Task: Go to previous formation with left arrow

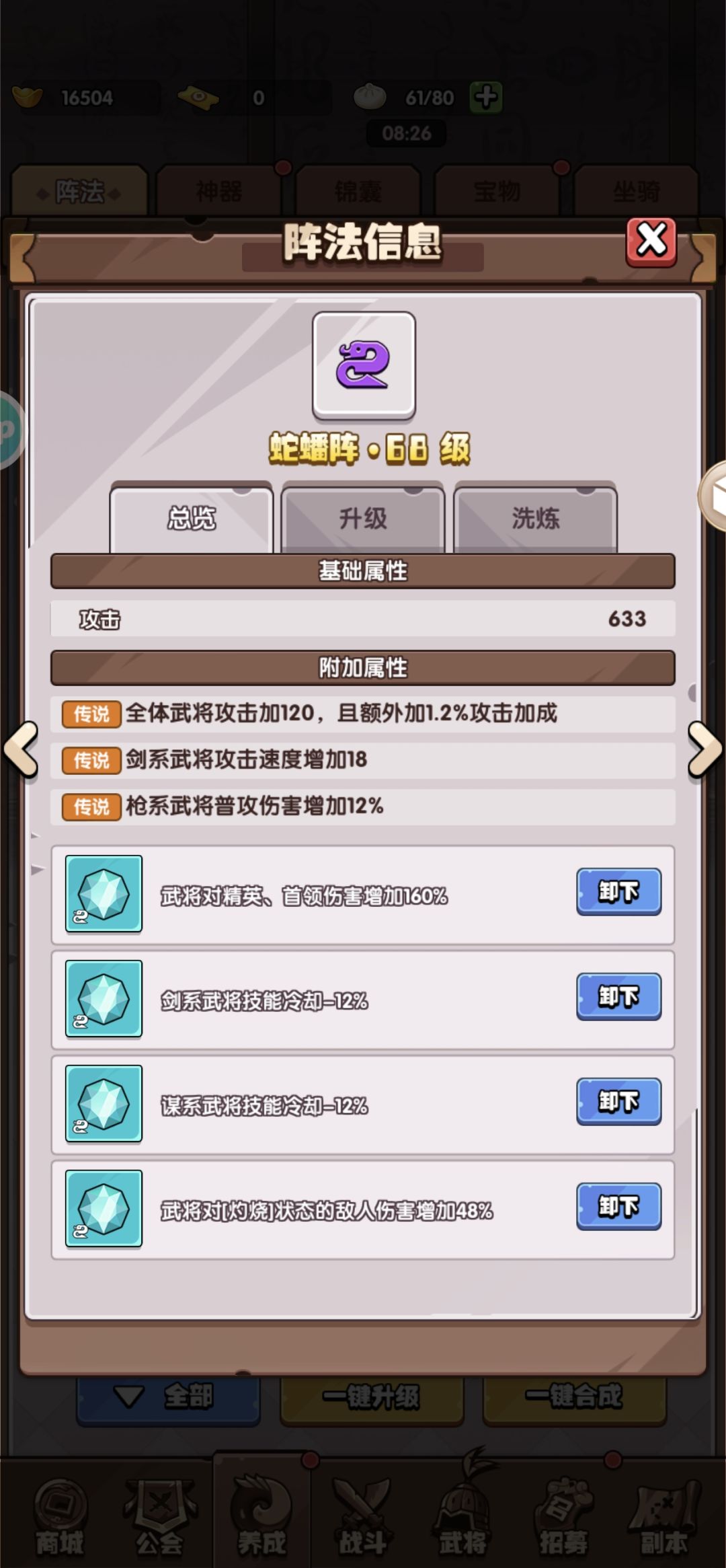Action: tap(21, 749)
